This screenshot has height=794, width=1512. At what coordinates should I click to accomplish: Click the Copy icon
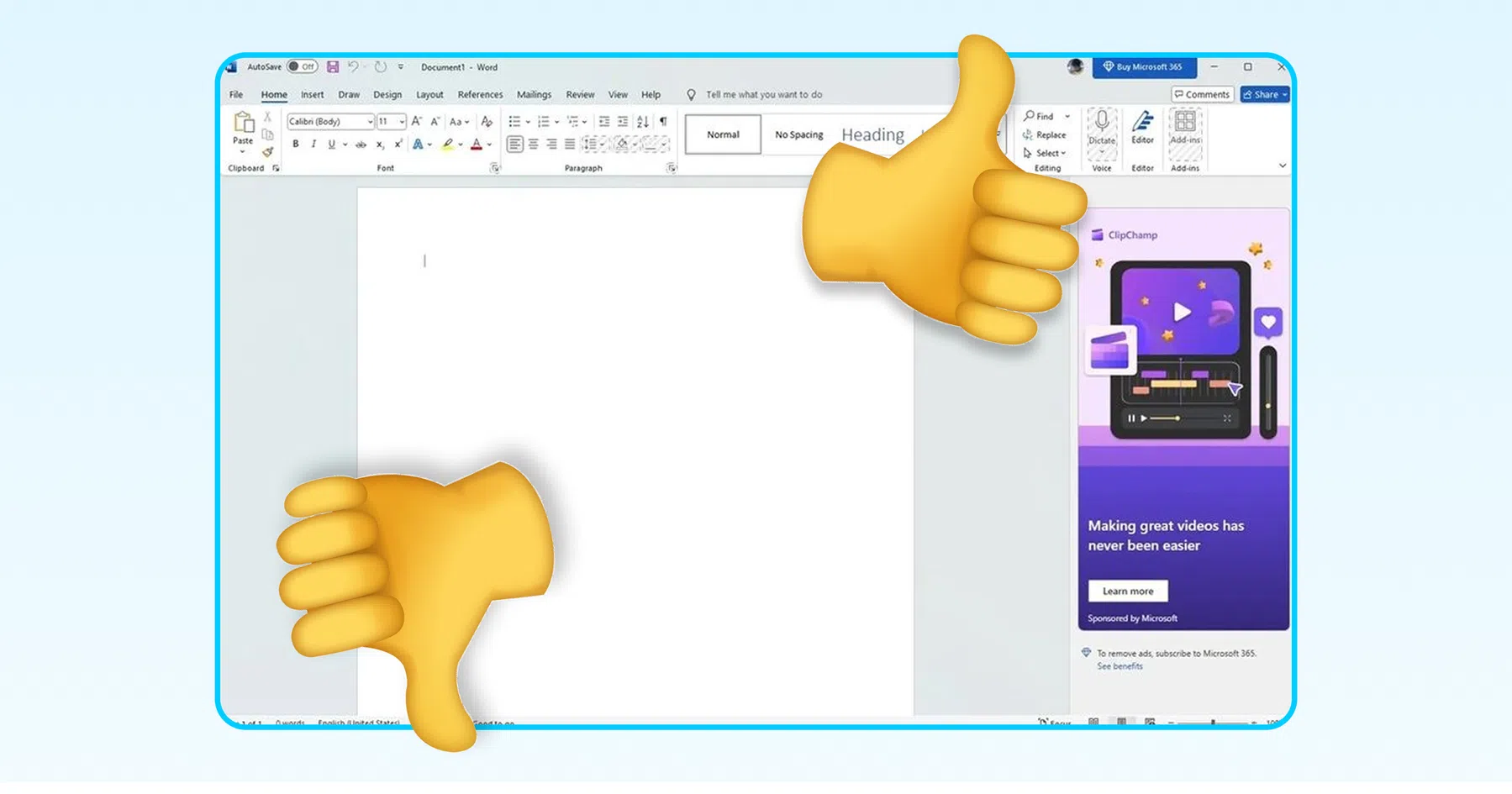[267, 134]
